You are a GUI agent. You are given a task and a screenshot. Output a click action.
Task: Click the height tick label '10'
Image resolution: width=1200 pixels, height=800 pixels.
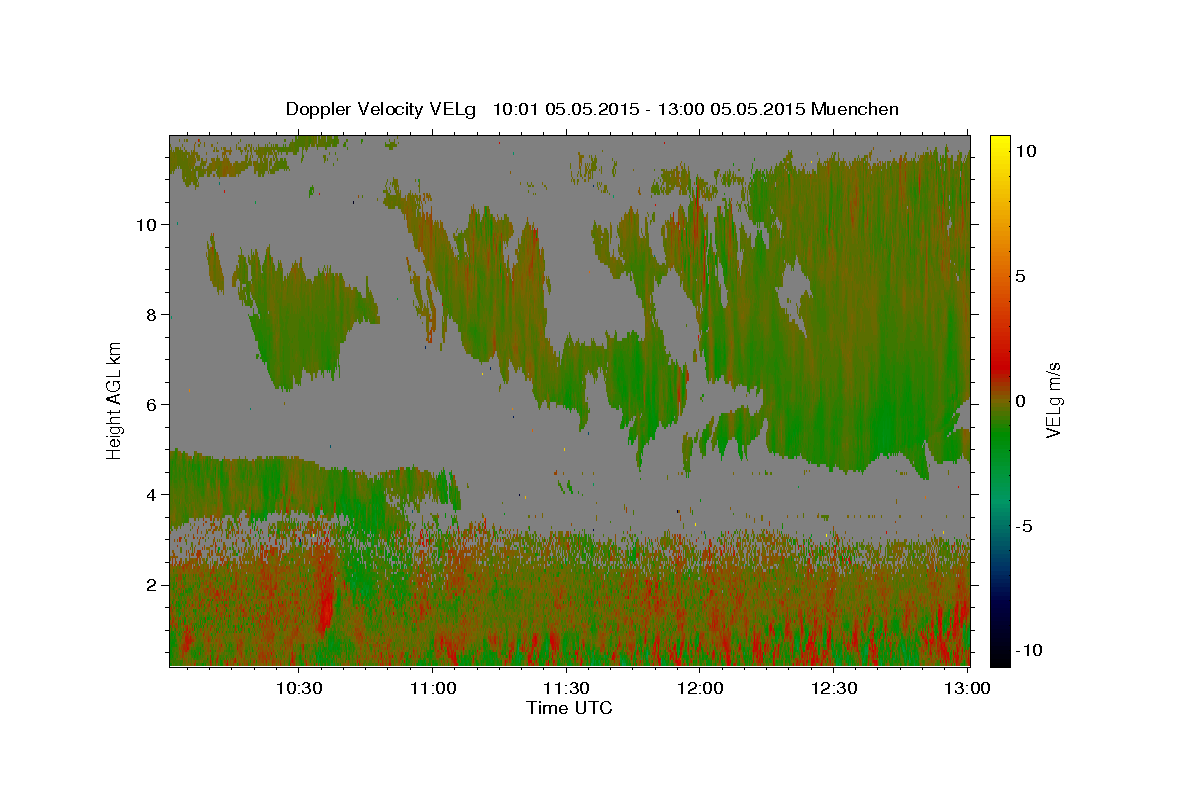pos(146,224)
